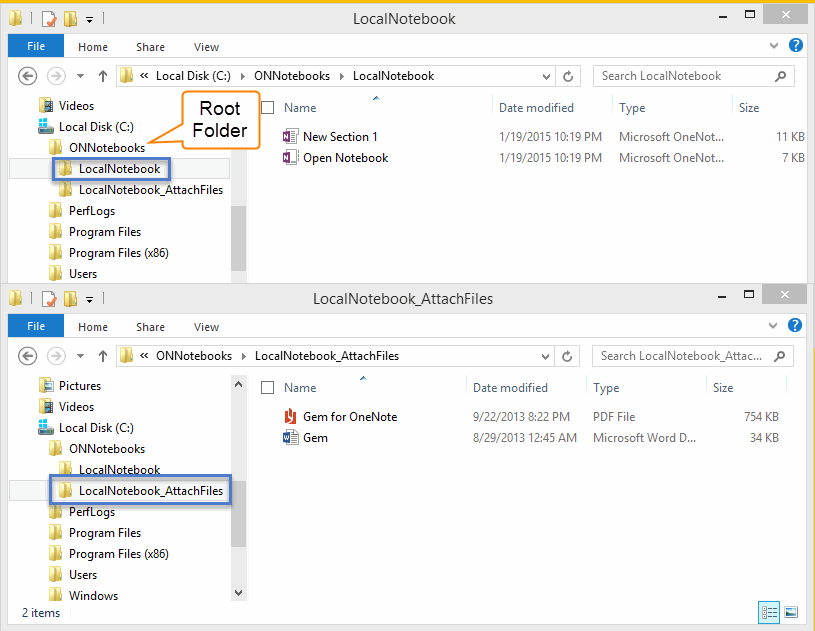Click the Help icon in top window
The image size is (815, 631).
(796, 46)
